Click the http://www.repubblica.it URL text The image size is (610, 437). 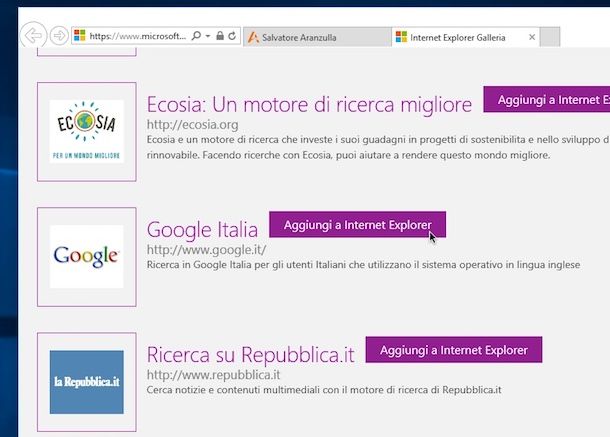coord(213,375)
